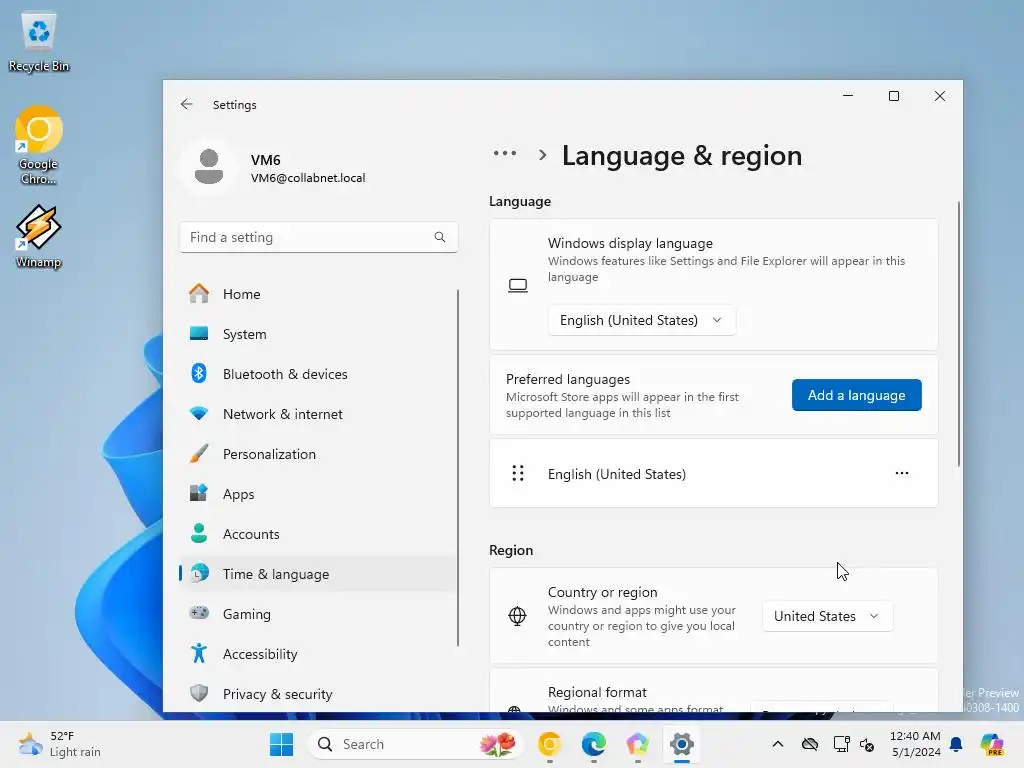The image size is (1024, 768).
Task: Click the content pane vertical scrollbar
Action: click(x=959, y=333)
